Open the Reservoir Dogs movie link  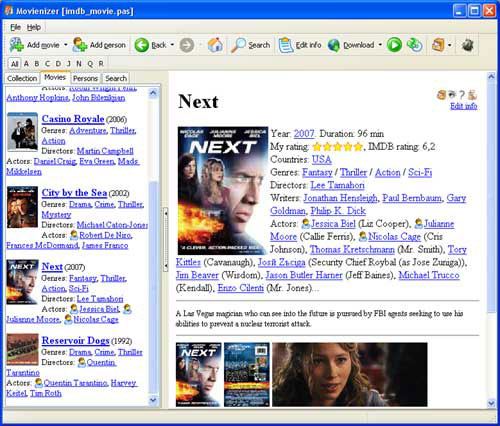pyautogui.click(x=76, y=340)
